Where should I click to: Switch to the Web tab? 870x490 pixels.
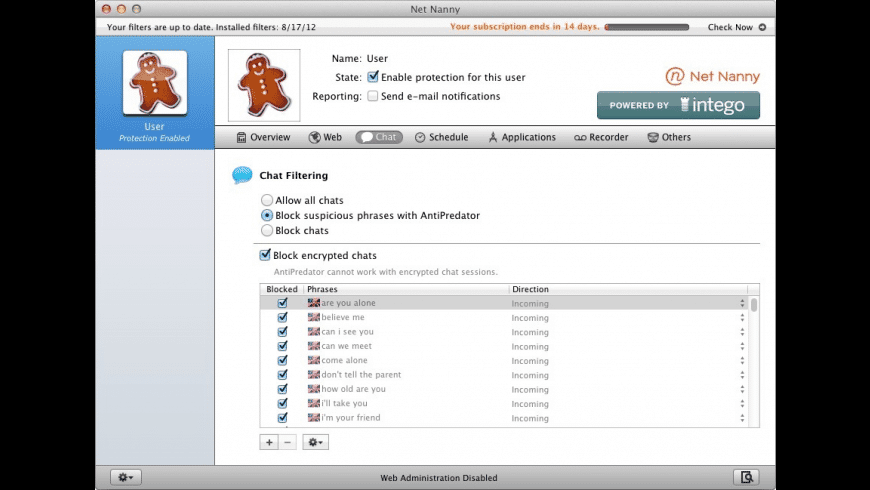(325, 137)
